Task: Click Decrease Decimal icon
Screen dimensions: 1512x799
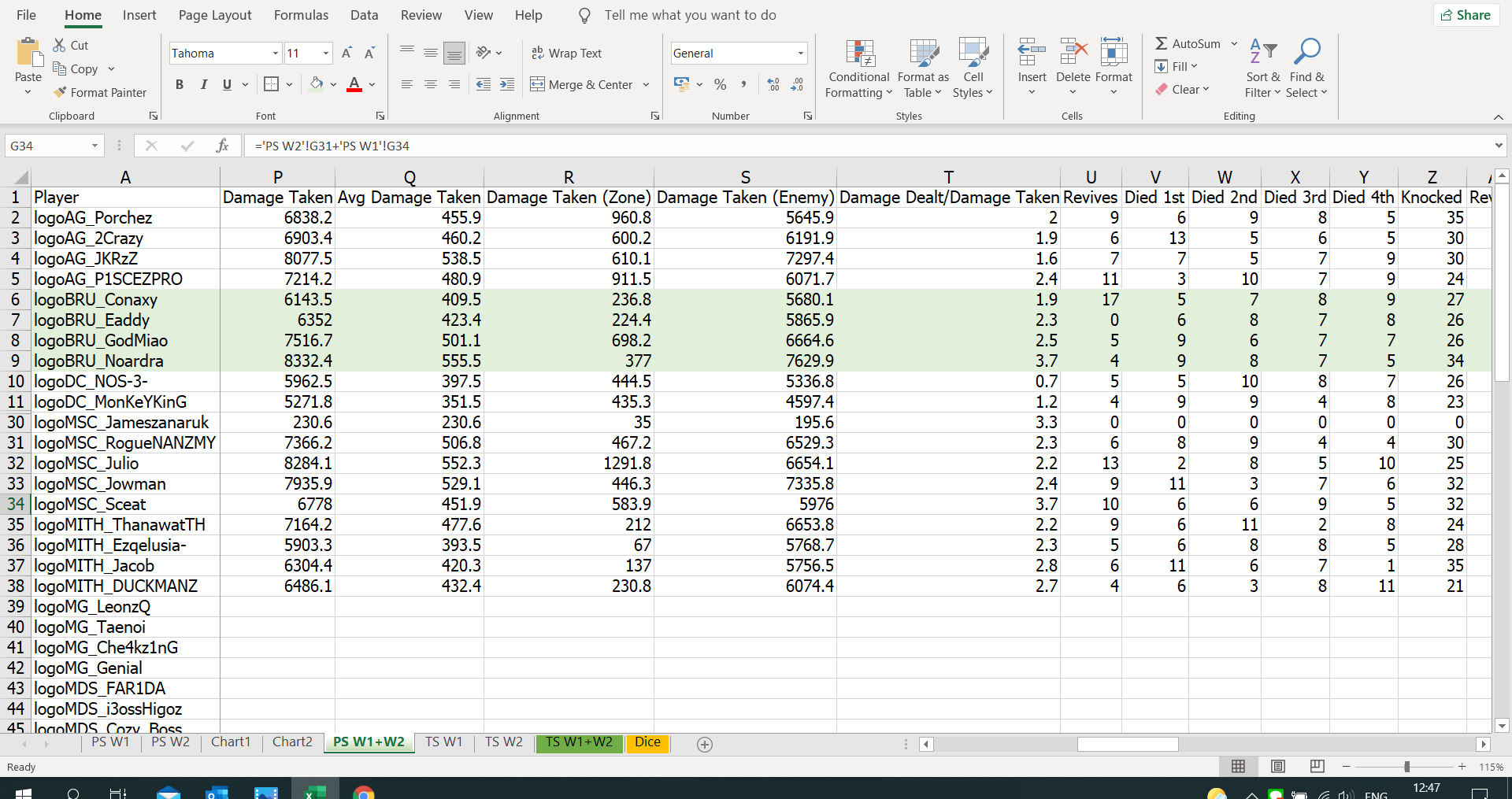Action: tap(797, 84)
